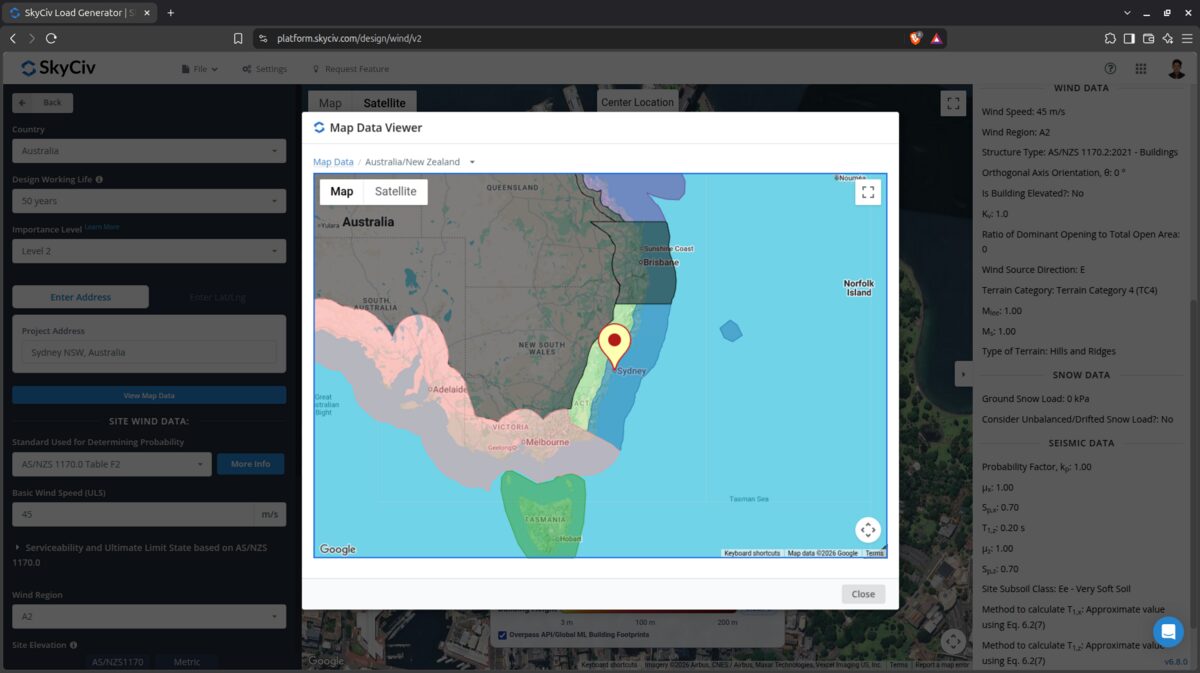Select AS/NZS1170 elevation option
1200x673 pixels.
[x=118, y=662]
